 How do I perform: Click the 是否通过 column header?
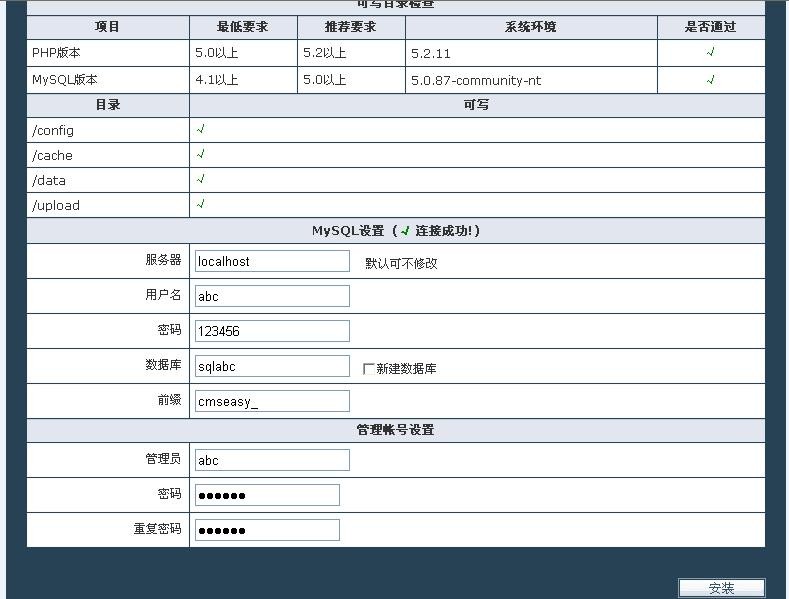coord(710,27)
